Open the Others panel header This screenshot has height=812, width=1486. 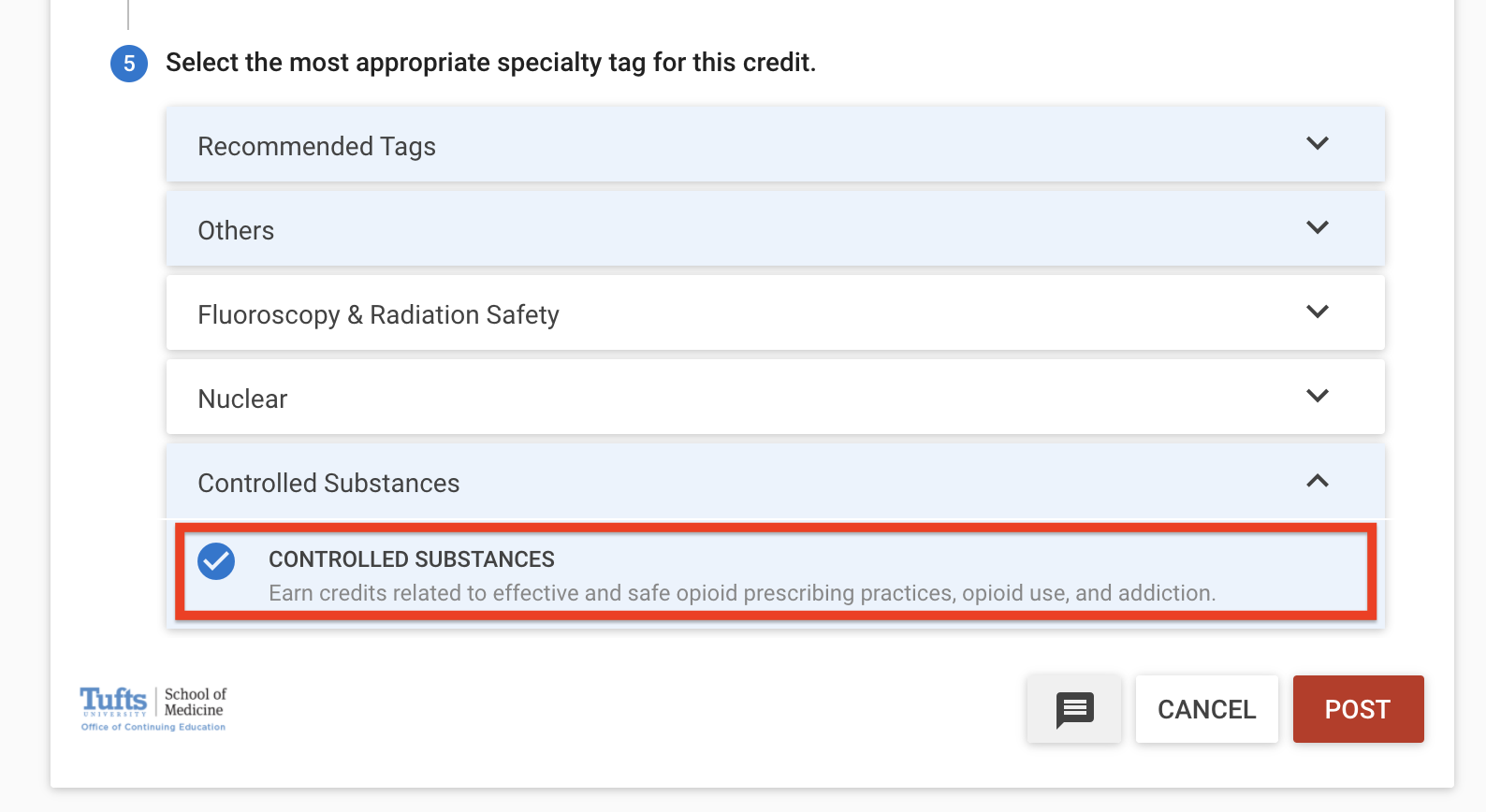(x=776, y=228)
